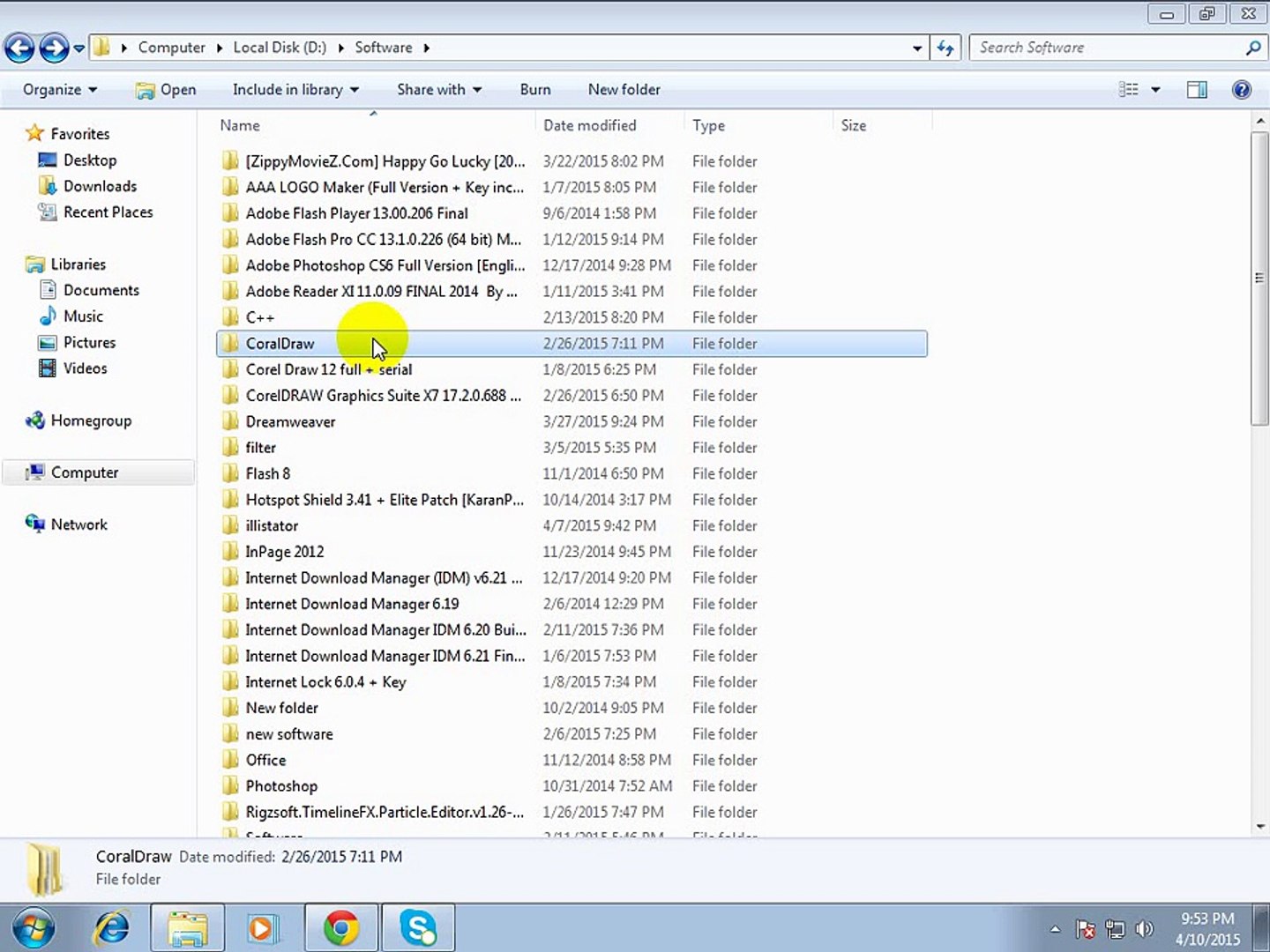The height and width of the screenshot is (952, 1270).
Task: Click the Burn toolbar button
Action: click(x=535, y=89)
